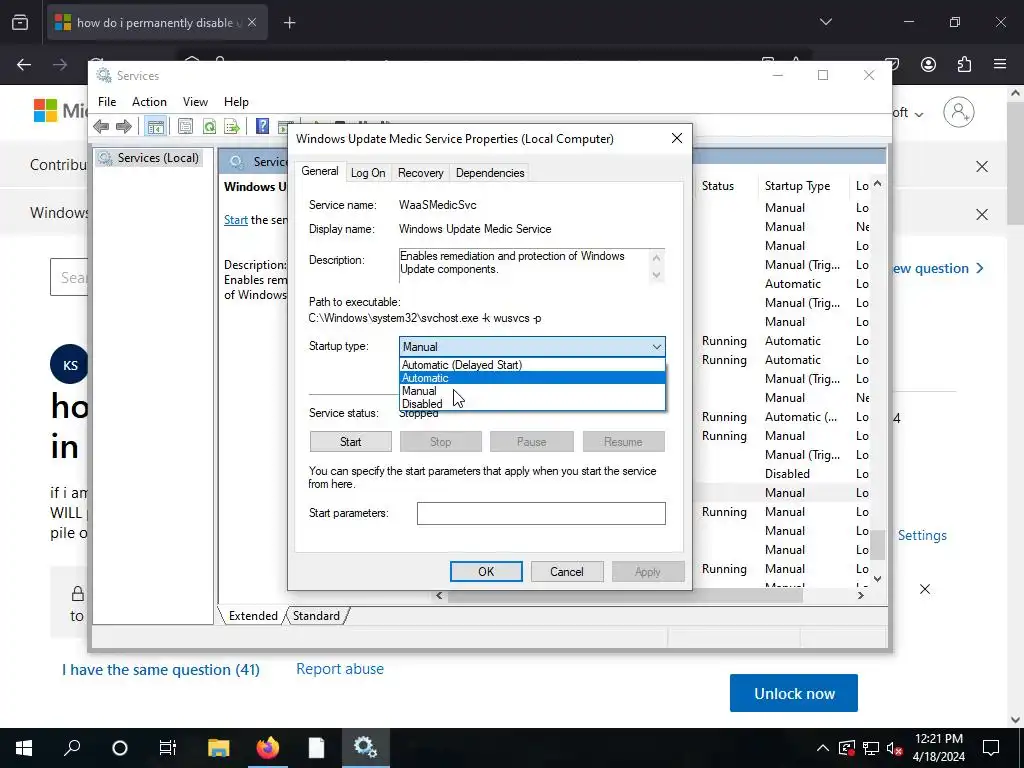Choose the highlighted Automatic option

532,378
